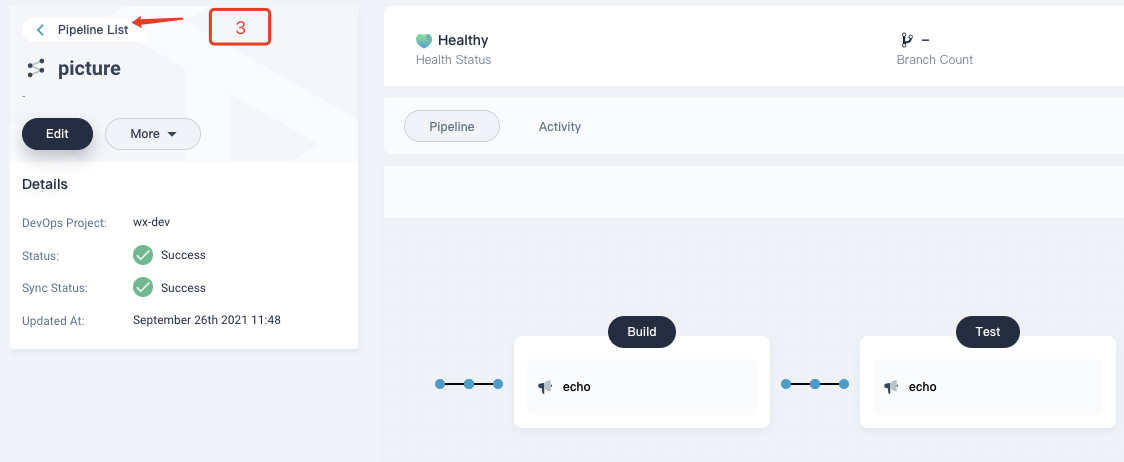This screenshot has width=1124, height=462.
Task: Select the Test stage label
Action: (988, 332)
